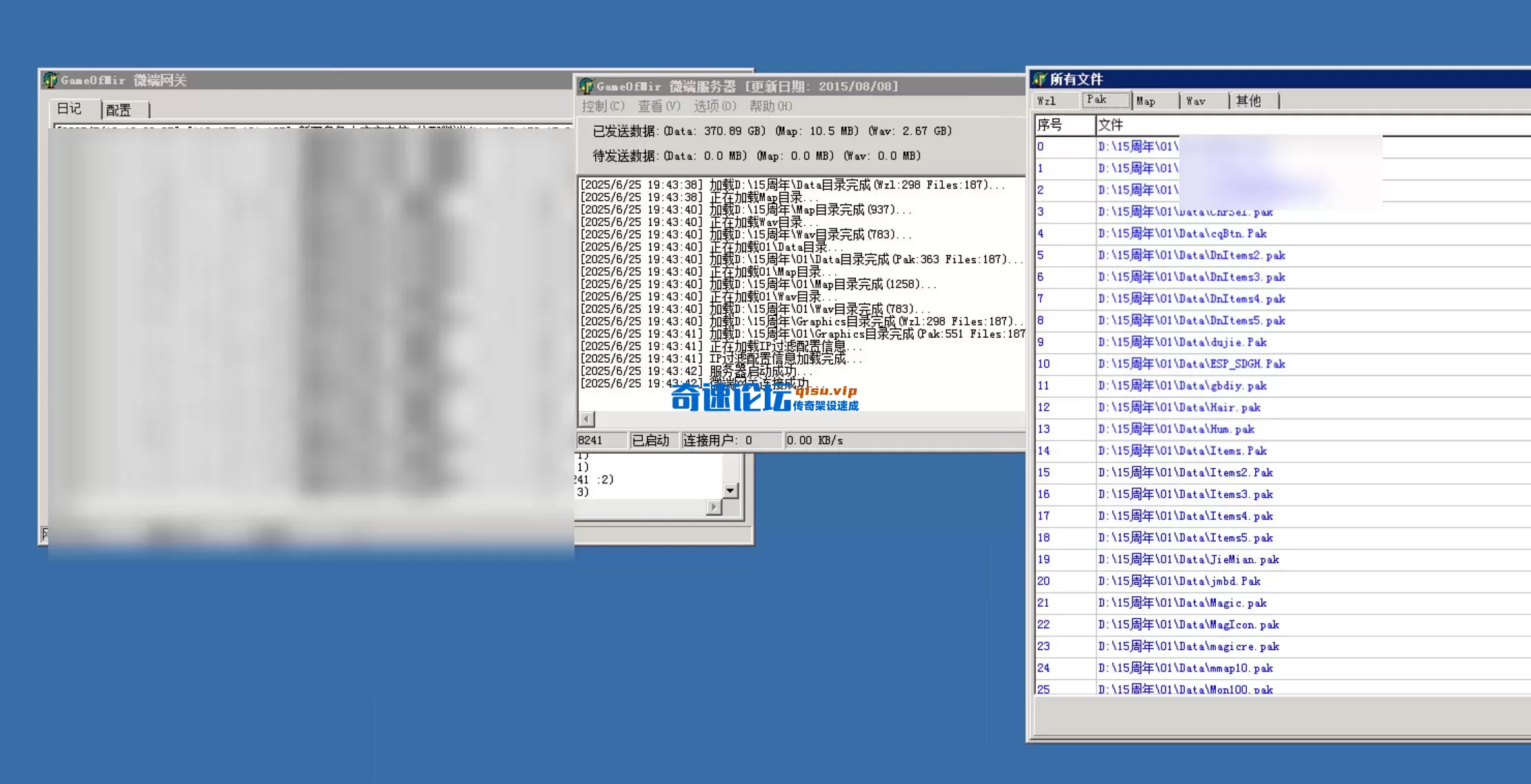The height and width of the screenshot is (784, 1531).
Task: Open the 查看(V) menu
Action: click(659, 106)
